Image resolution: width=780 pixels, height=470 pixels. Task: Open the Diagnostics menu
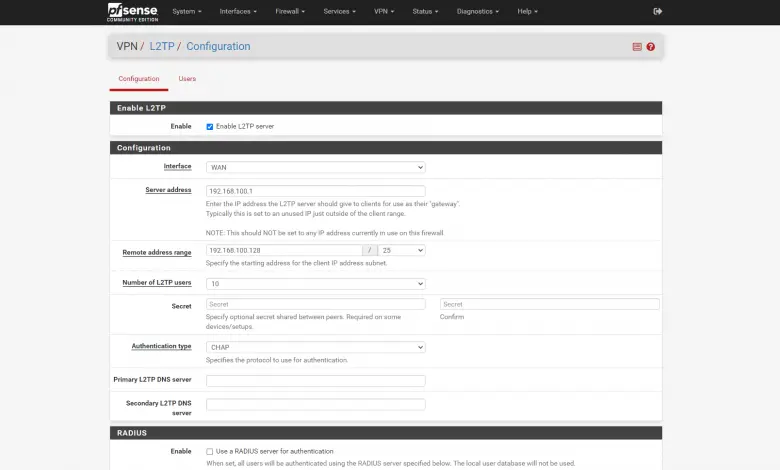pos(478,11)
